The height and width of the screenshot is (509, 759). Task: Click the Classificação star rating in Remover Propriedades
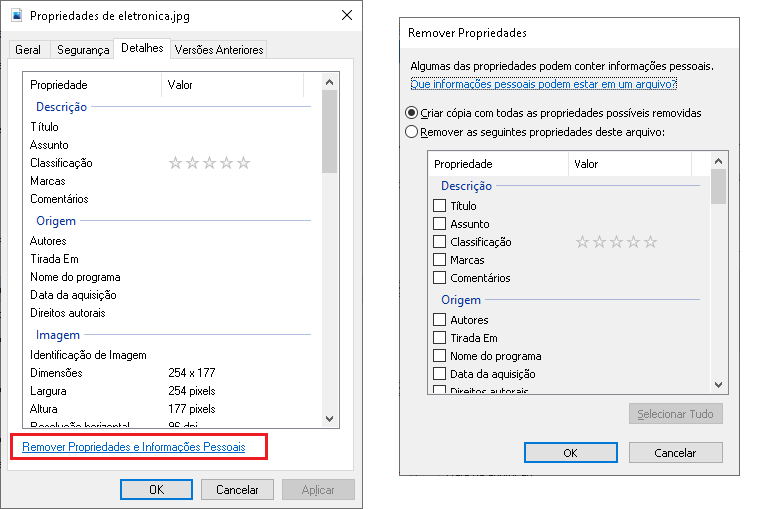[616, 242]
